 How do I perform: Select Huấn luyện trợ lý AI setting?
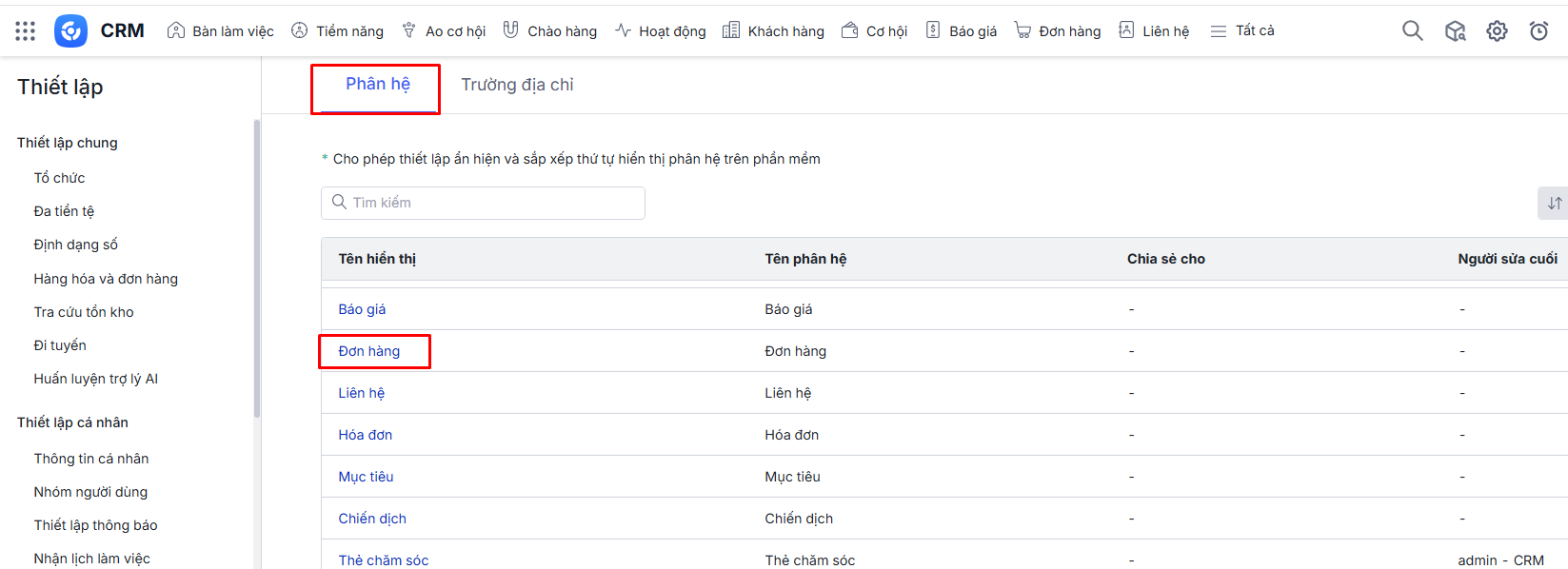pos(96,379)
